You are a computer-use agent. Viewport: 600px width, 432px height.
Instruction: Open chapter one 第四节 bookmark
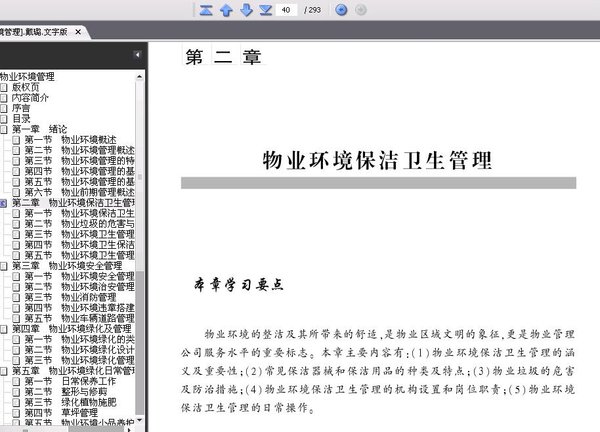coord(80,171)
